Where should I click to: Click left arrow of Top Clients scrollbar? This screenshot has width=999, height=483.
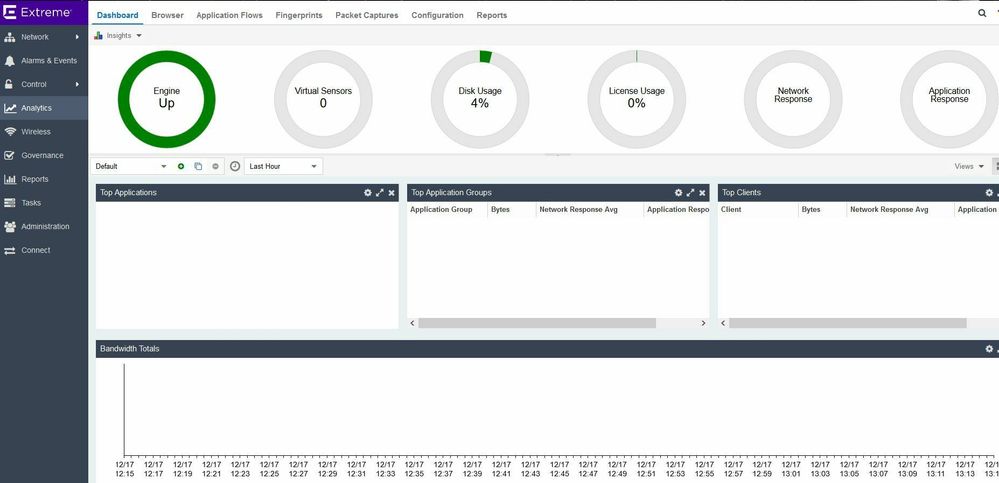[x=723, y=323]
